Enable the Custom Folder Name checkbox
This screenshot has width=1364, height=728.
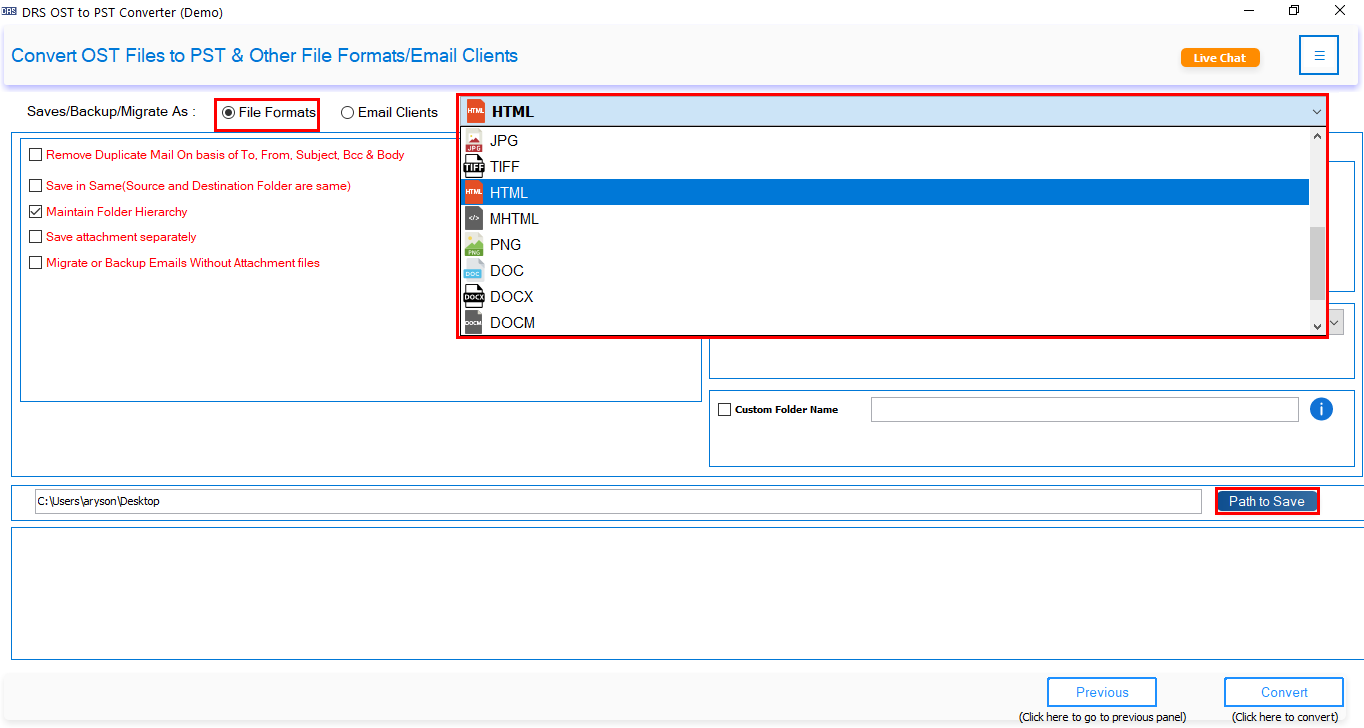click(725, 409)
